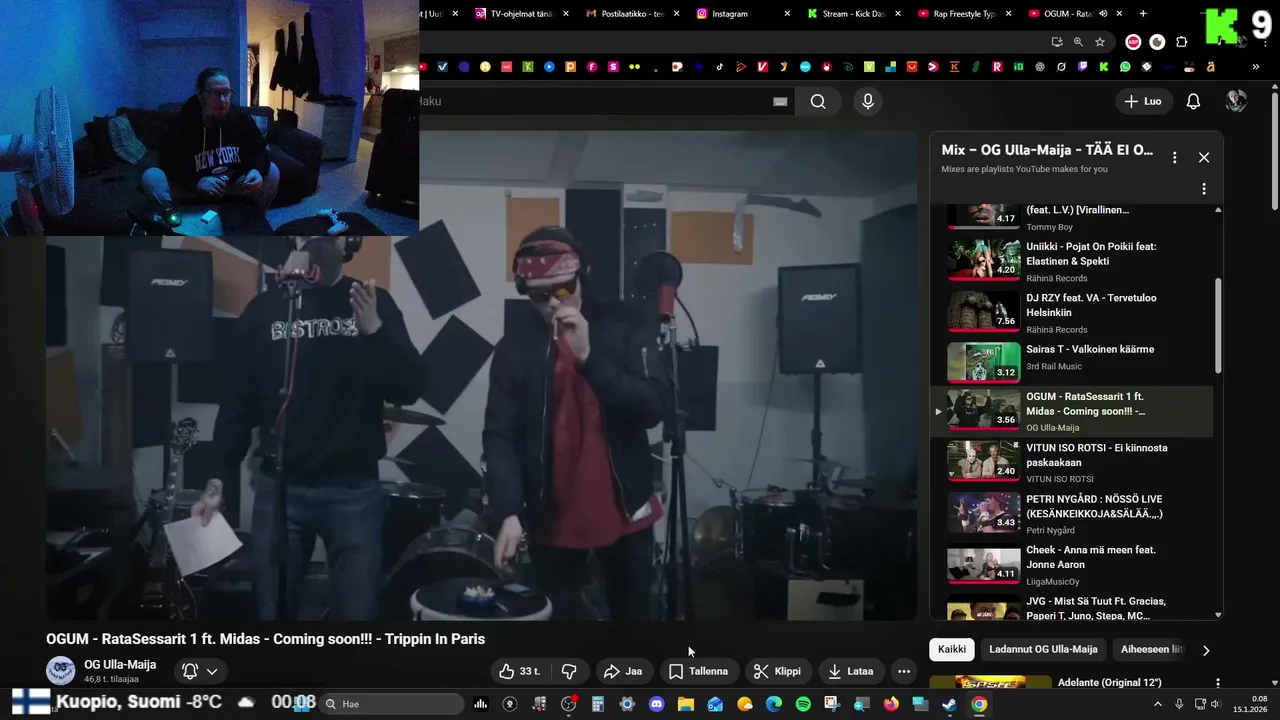Image resolution: width=1280 pixels, height=720 pixels.
Task: Switch to Stream - Kick Dashboard tab
Action: tap(852, 14)
